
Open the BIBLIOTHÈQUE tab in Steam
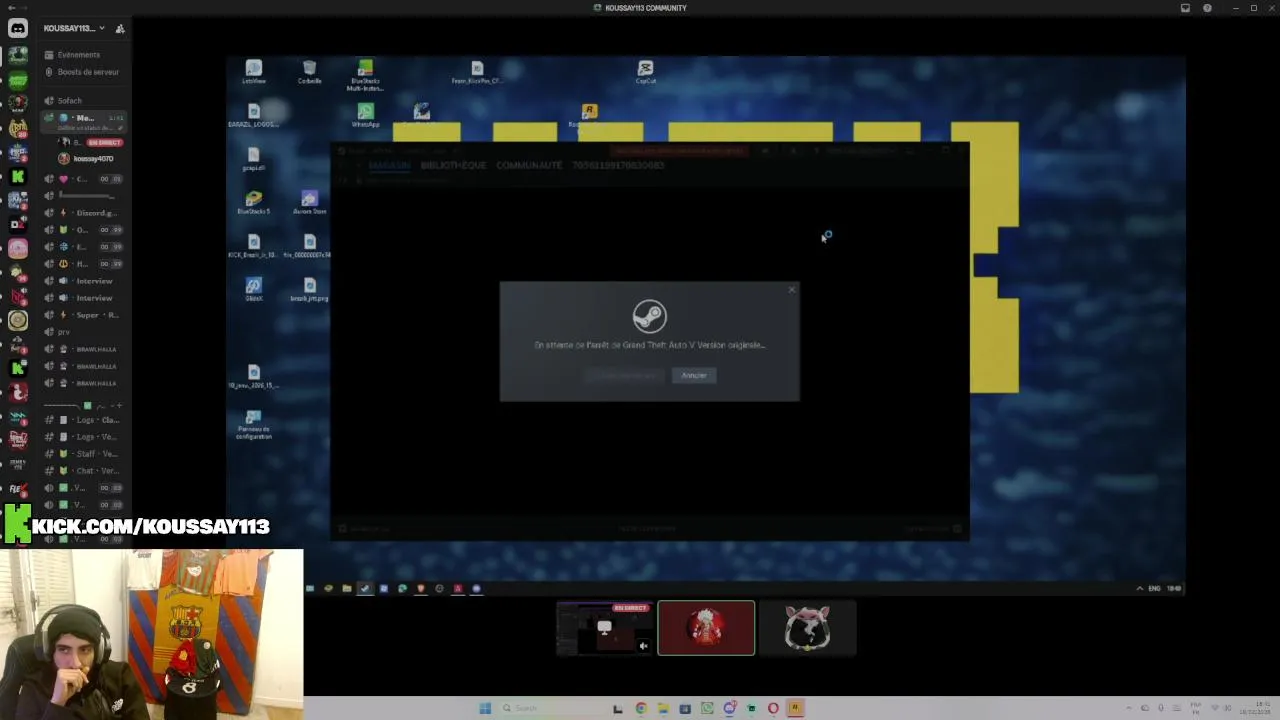click(453, 165)
